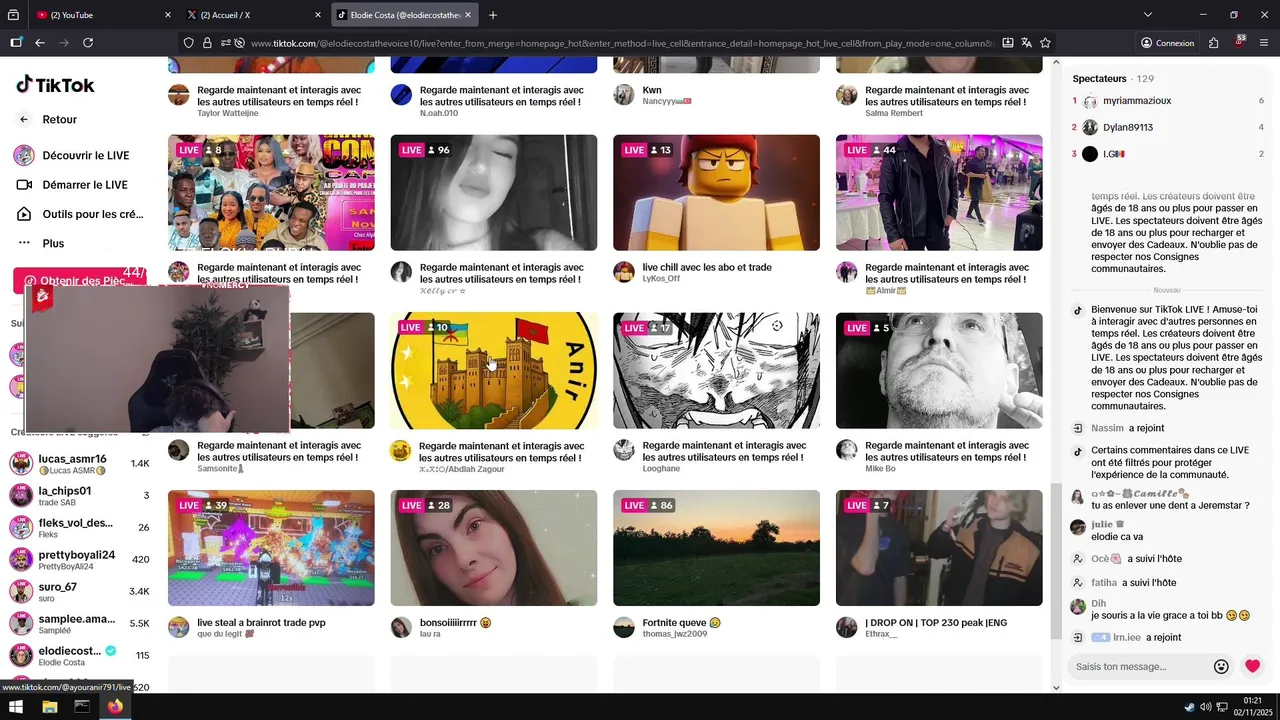Send a heart like
This screenshot has height=720, width=1280.
[1252, 666]
